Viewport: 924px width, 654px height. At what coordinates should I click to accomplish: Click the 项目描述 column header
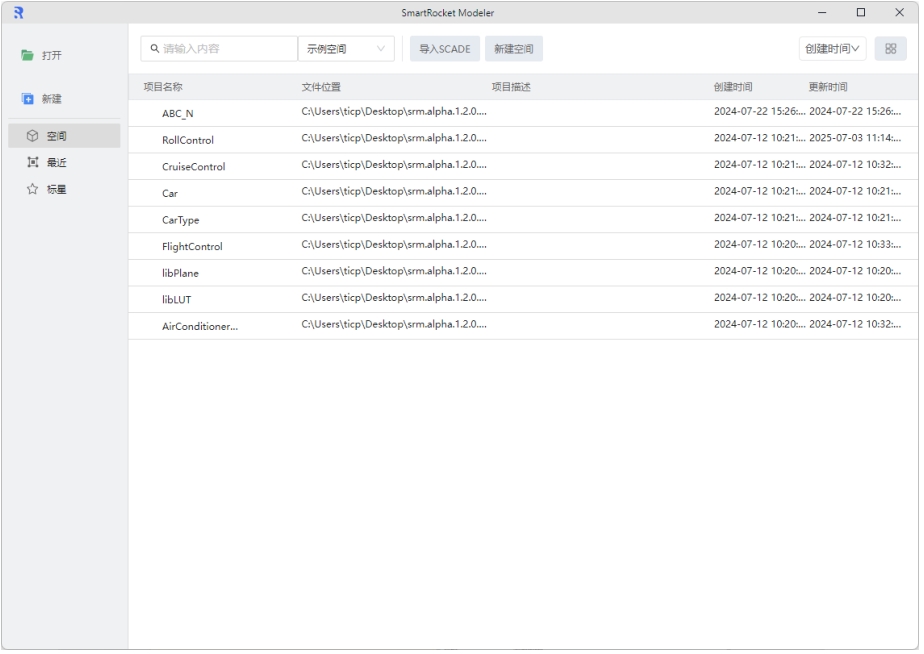(x=513, y=87)
